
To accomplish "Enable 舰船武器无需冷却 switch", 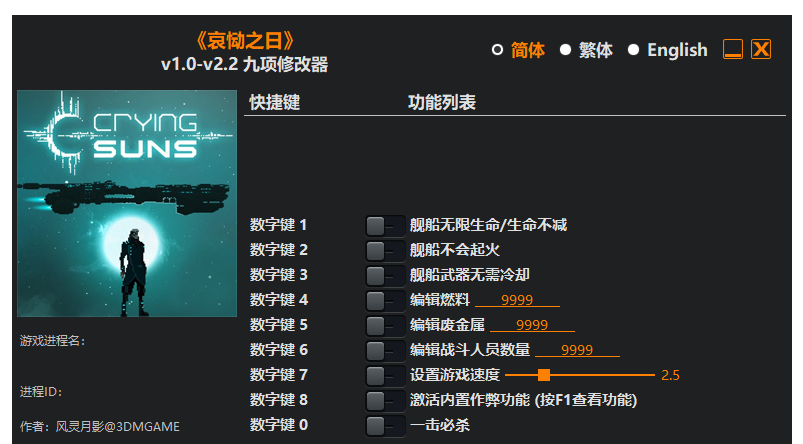I will 385,276.
